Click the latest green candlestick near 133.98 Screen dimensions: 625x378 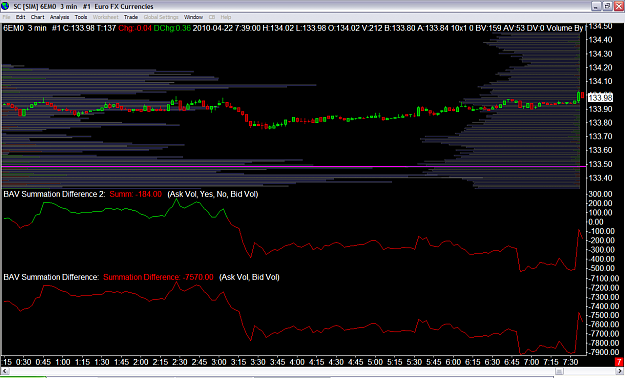(x=578, y=96)
